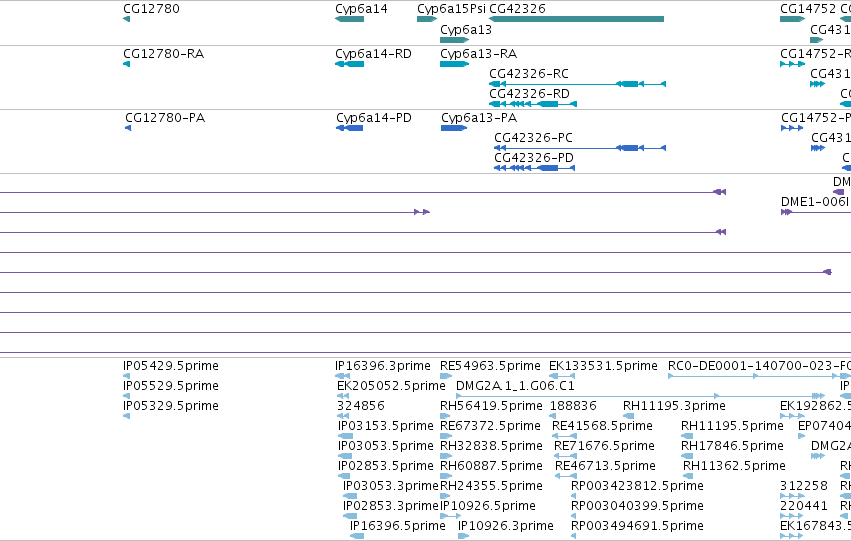The width and height of the screenshot is (851, 541).
Task: Click EST RE71676.5prime label
Action: [605, 446]
